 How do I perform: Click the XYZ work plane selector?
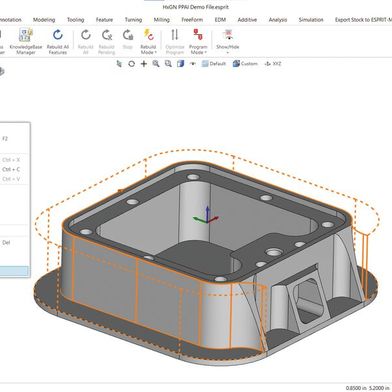(273, 64)
